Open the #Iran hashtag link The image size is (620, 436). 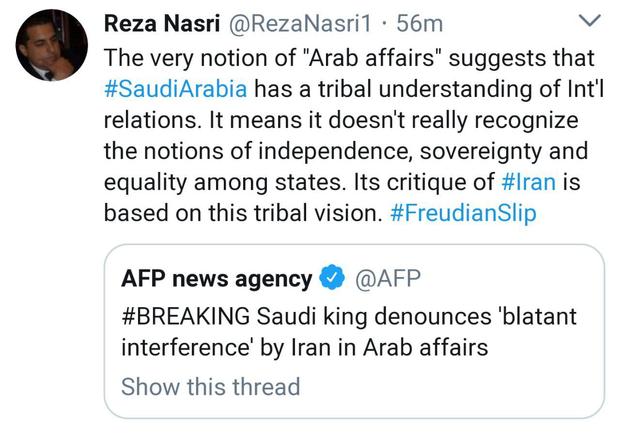pyautogui.click(x=528, y=182)
